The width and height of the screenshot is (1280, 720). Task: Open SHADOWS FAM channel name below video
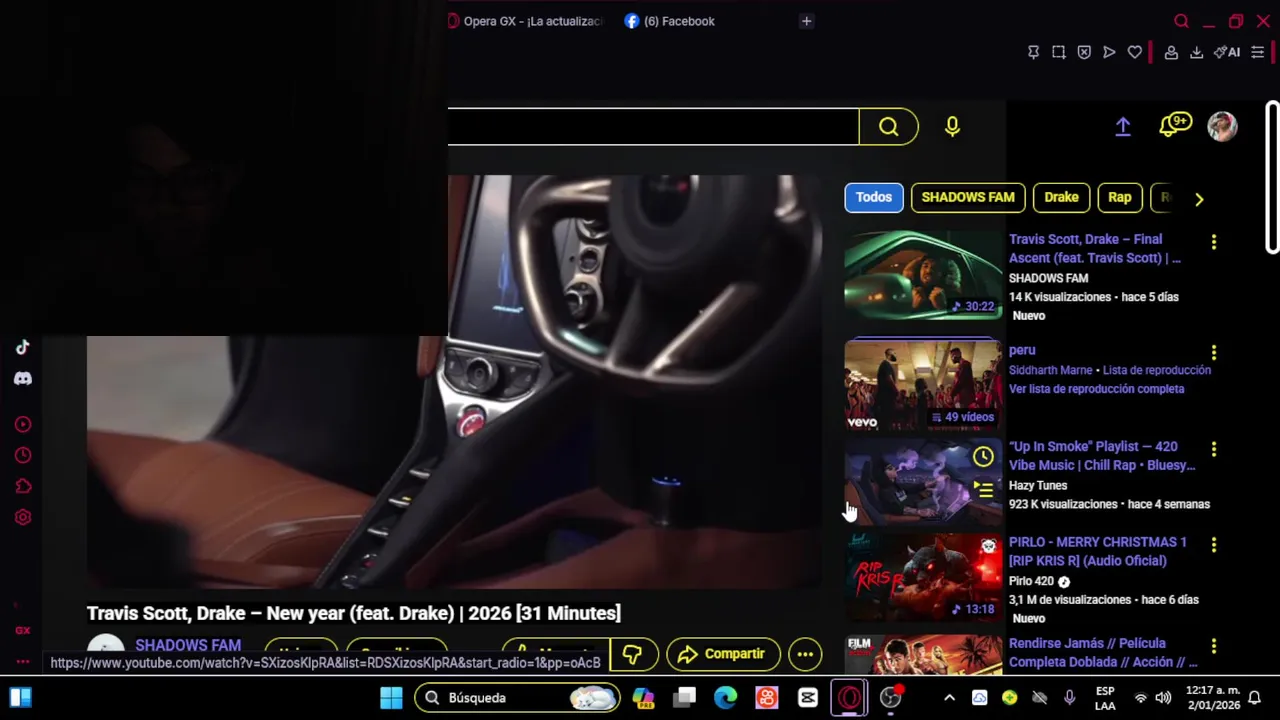[188, 646]
